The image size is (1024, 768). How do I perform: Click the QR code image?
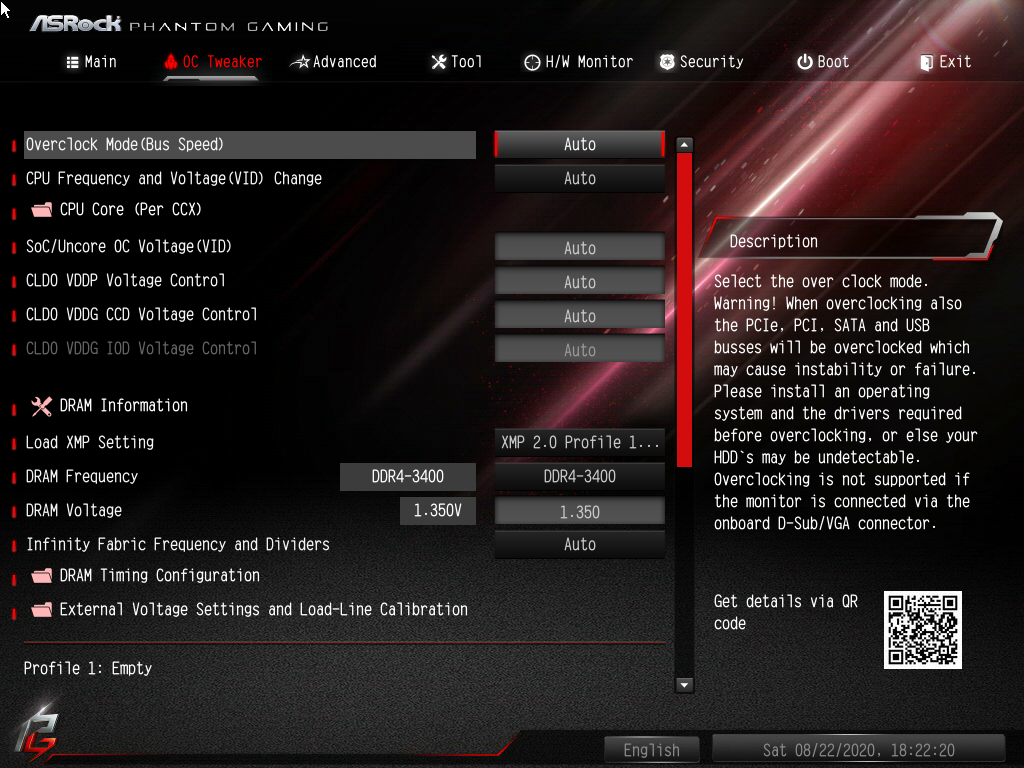coord(923,630)
